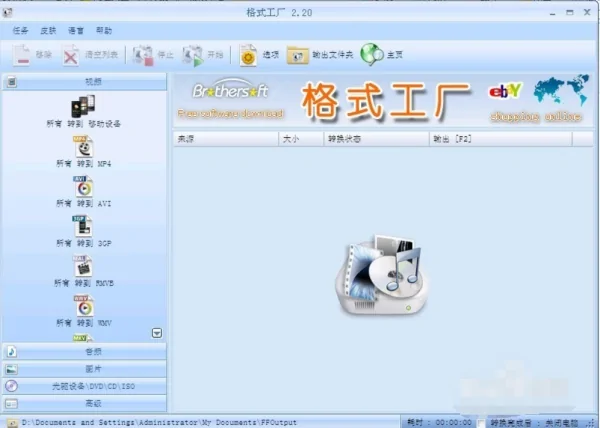Click the 关闭电脑 text in status bar
The height and width of the screenshot is (428, 600).
pos(562,423)
